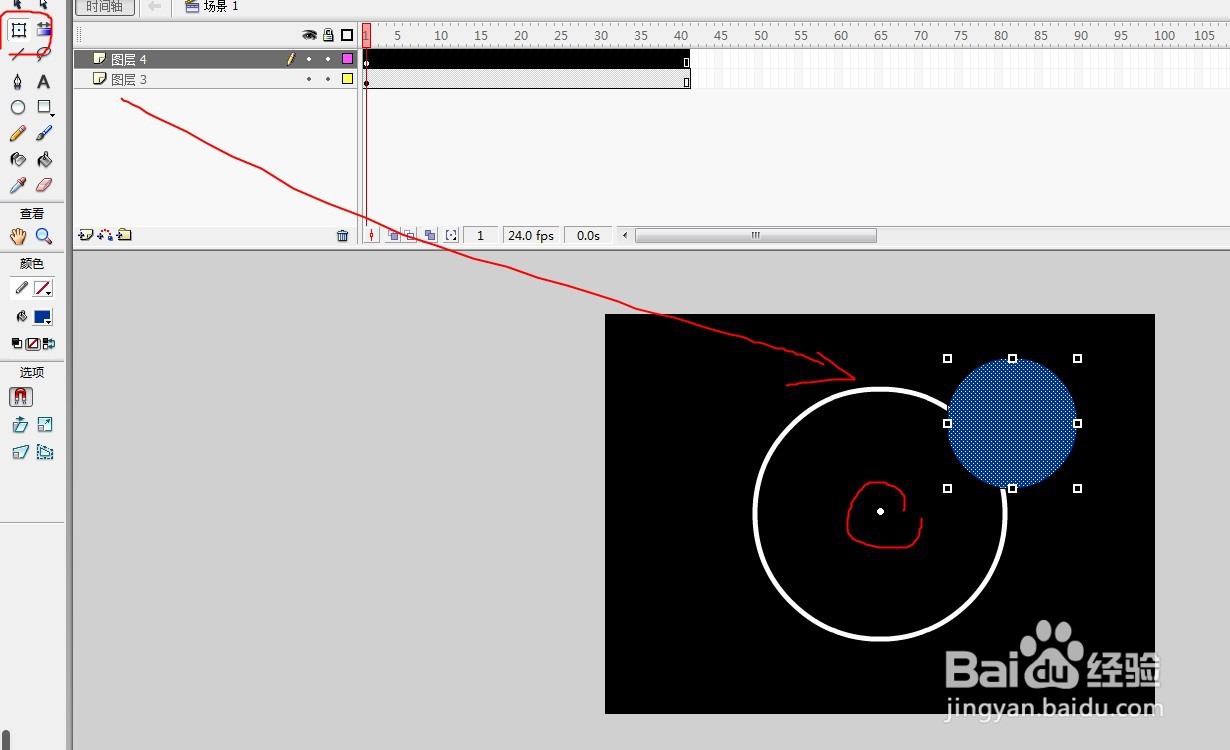Toggle visibility dot of 图层 3
Viewport: 1230px width, 750px height.
coord(309,79)
